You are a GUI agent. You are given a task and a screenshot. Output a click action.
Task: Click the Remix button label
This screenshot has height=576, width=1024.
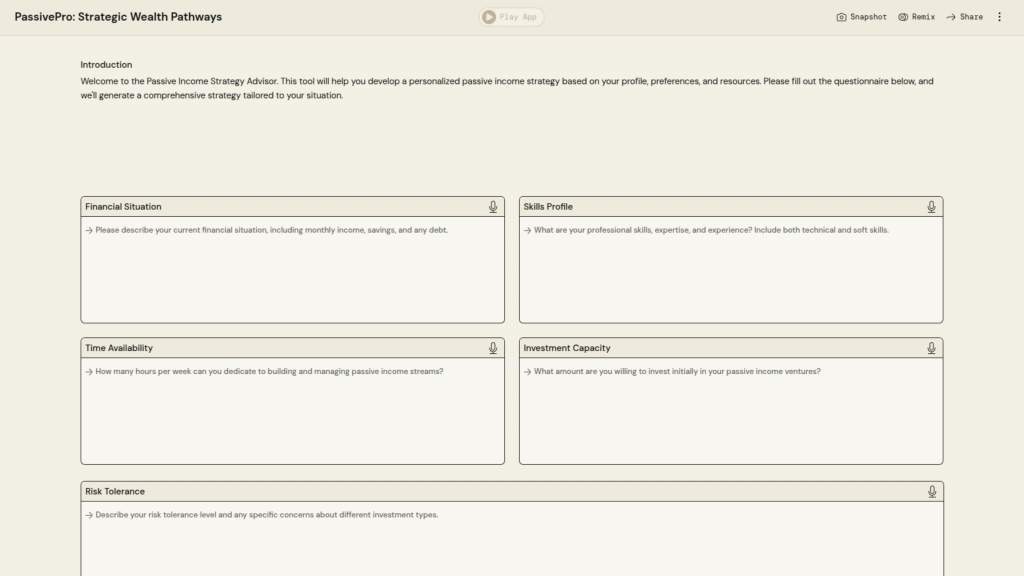click(x=923, y=17)
